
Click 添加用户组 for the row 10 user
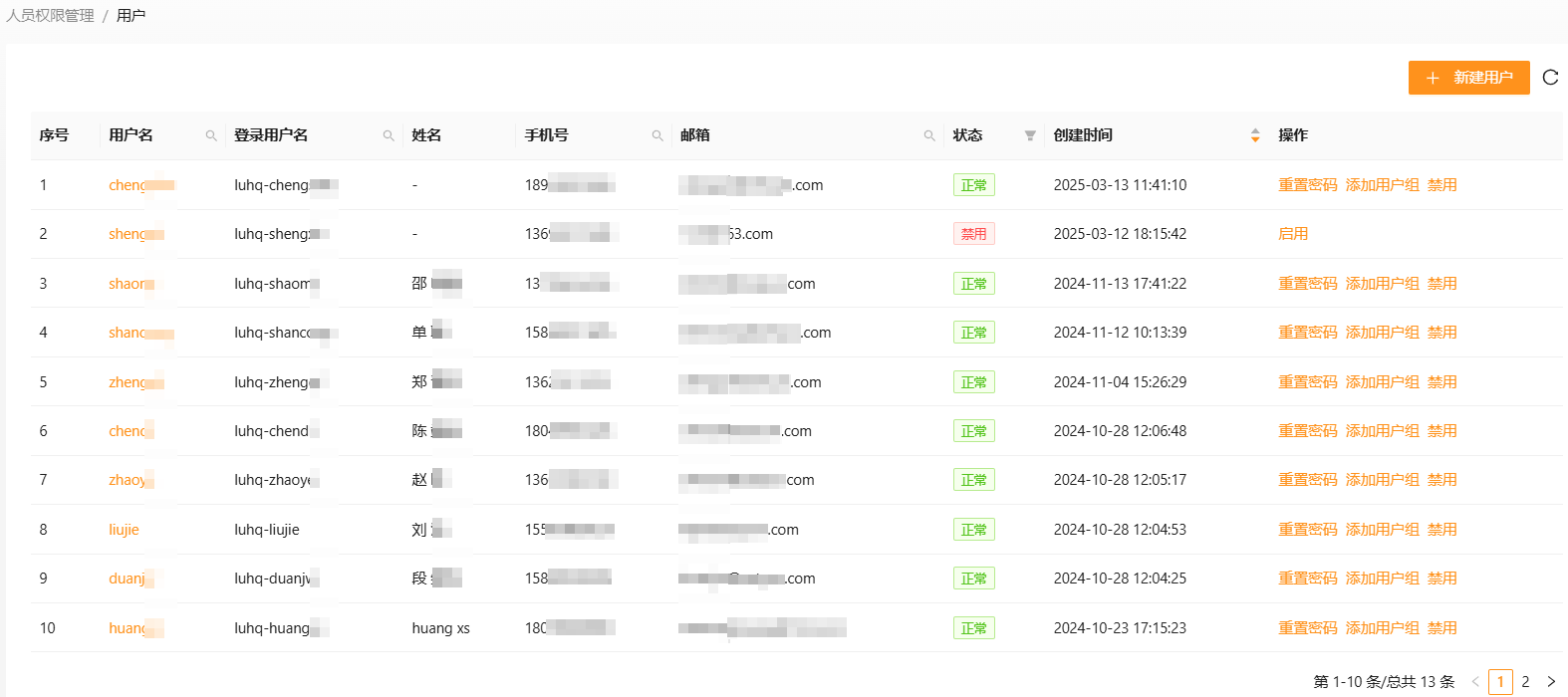(1382, 628)
